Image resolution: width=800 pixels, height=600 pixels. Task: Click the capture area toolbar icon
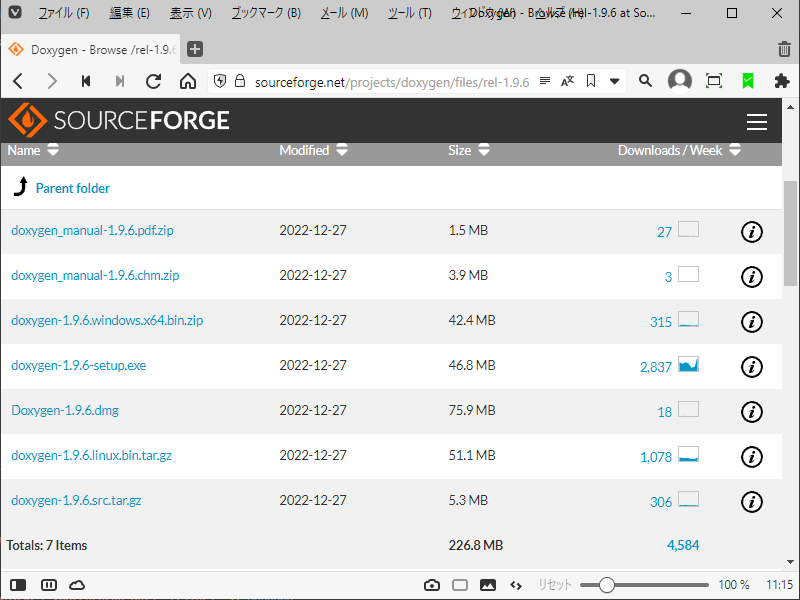pyautogui.click(x=714, y=81)
